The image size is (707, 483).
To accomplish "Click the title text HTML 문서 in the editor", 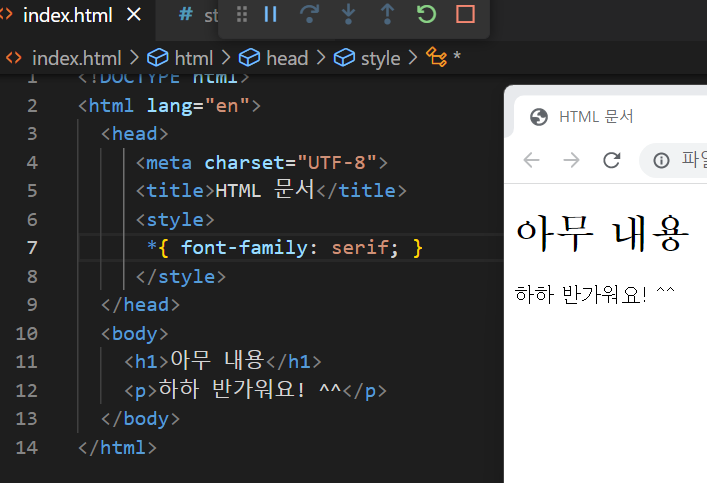I will tap(265, 189).
